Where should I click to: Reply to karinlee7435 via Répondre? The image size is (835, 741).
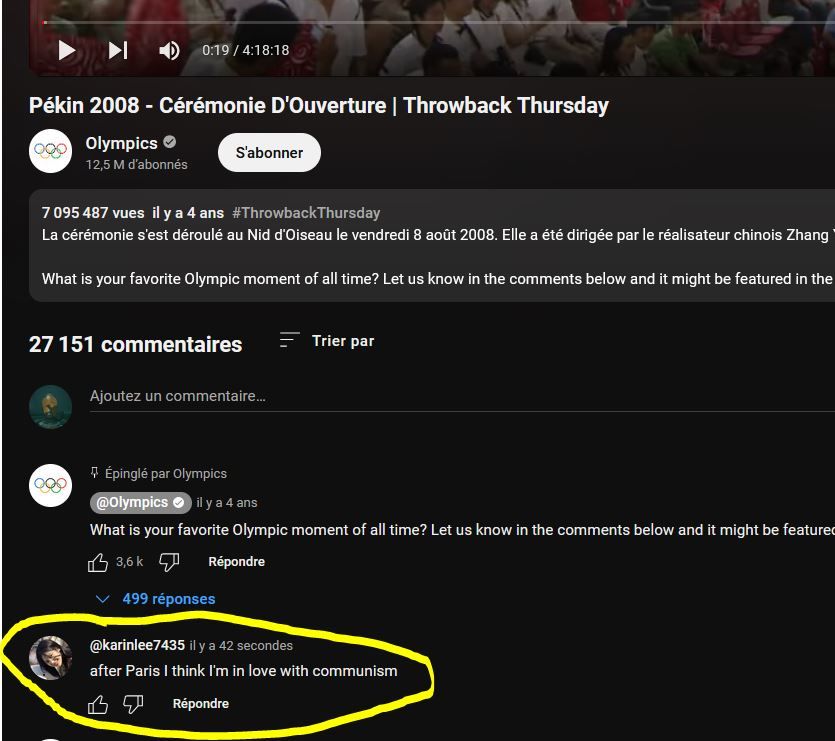201,704
